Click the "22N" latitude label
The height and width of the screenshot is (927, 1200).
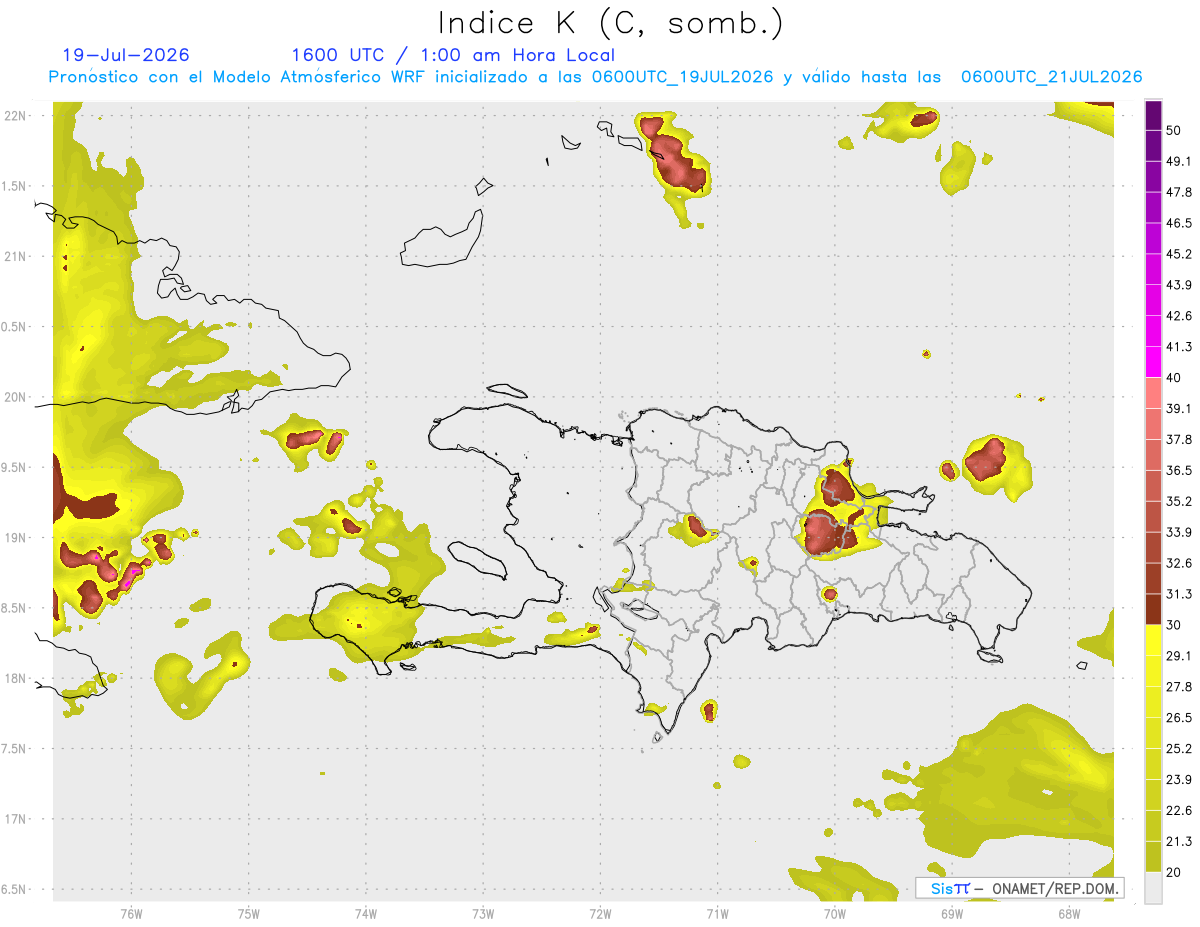[16, 115]
